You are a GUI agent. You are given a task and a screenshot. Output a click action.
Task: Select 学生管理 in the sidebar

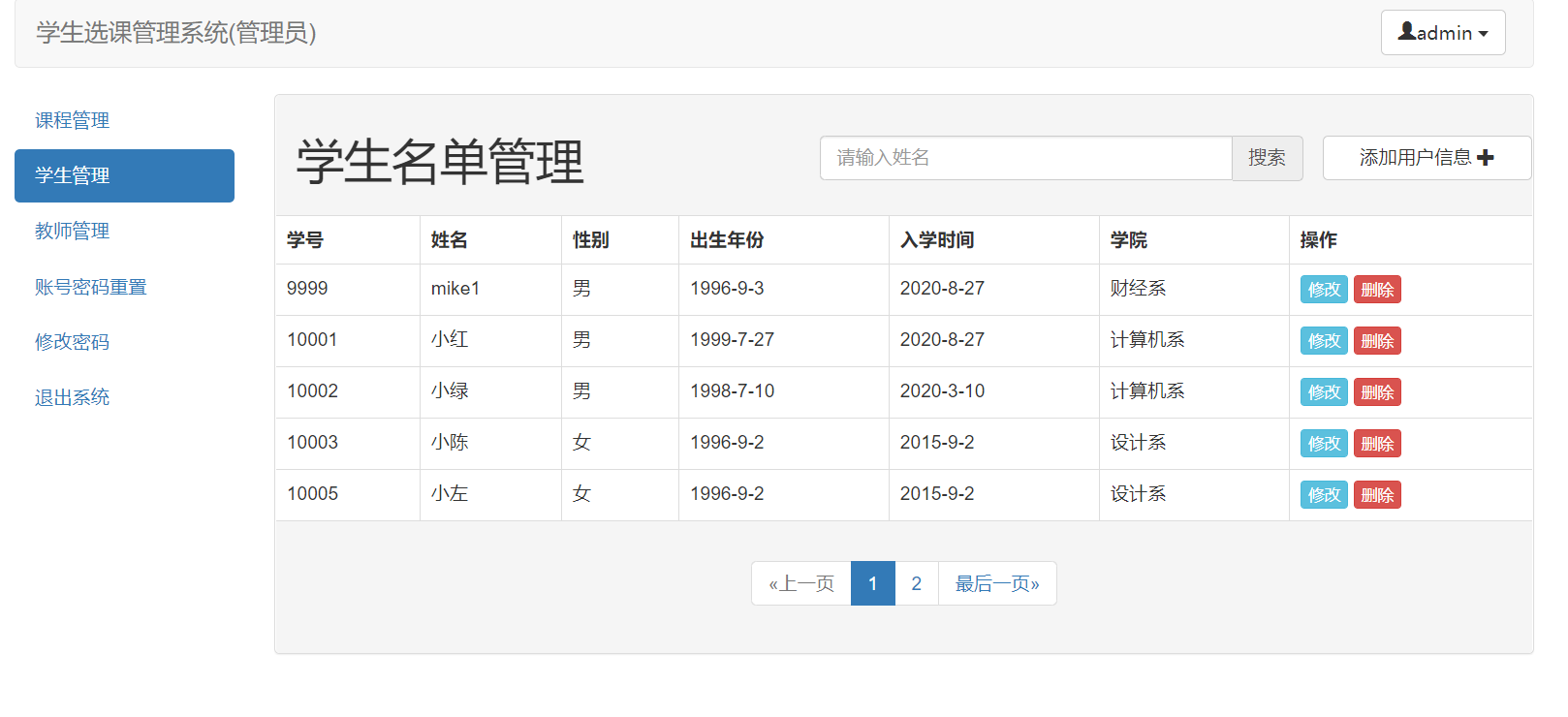[x=124, y=175]
